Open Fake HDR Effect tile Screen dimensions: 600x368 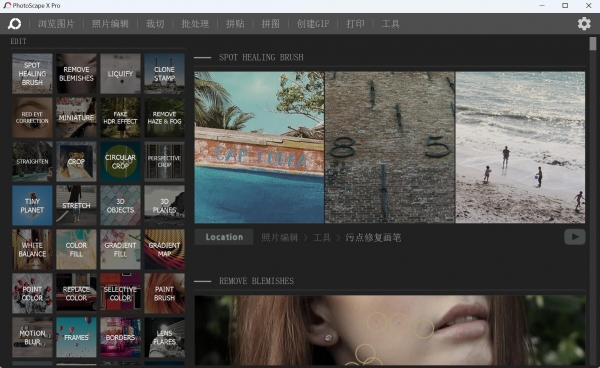[x=120, y=117]
